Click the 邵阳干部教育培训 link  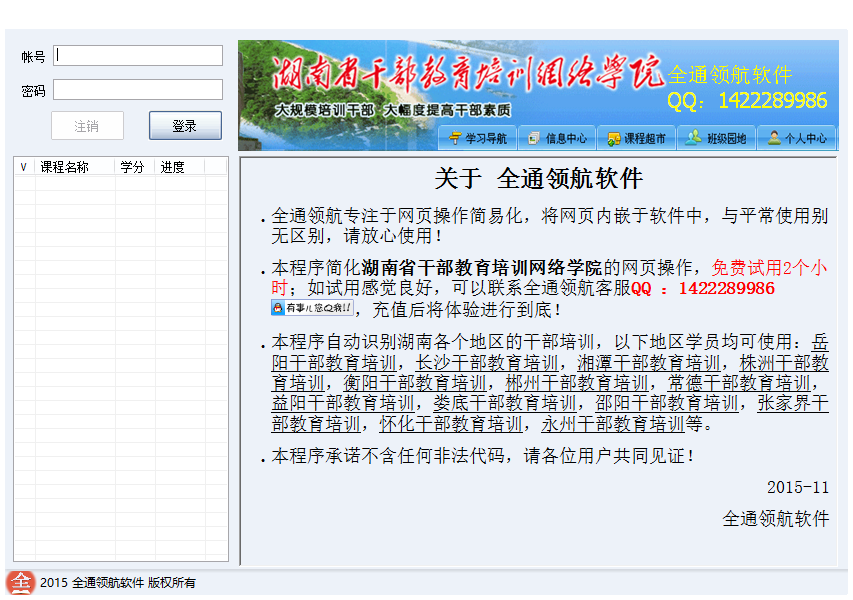pyautogui.click(x=667, y=403)
